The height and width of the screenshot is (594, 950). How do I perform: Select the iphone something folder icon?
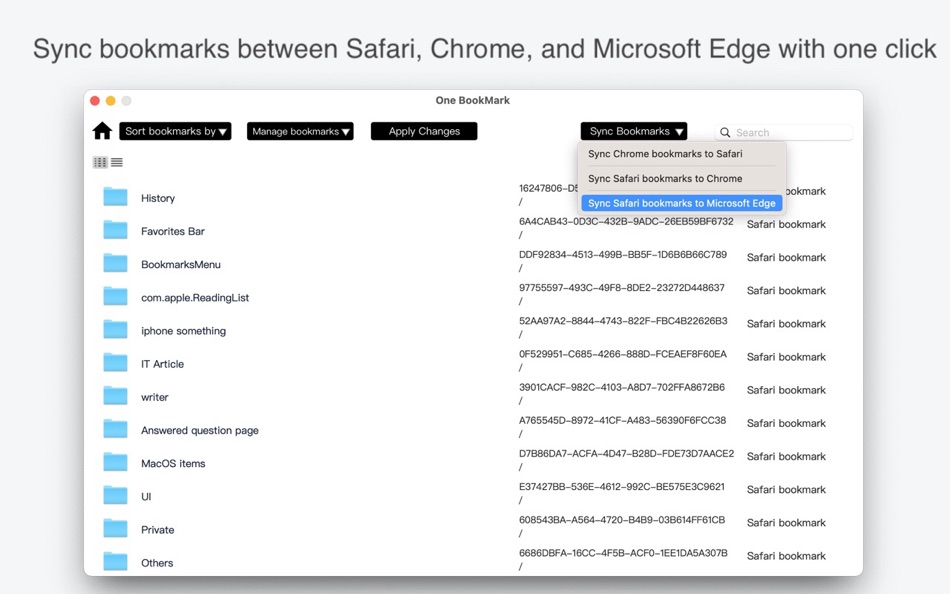click(115, 330)
